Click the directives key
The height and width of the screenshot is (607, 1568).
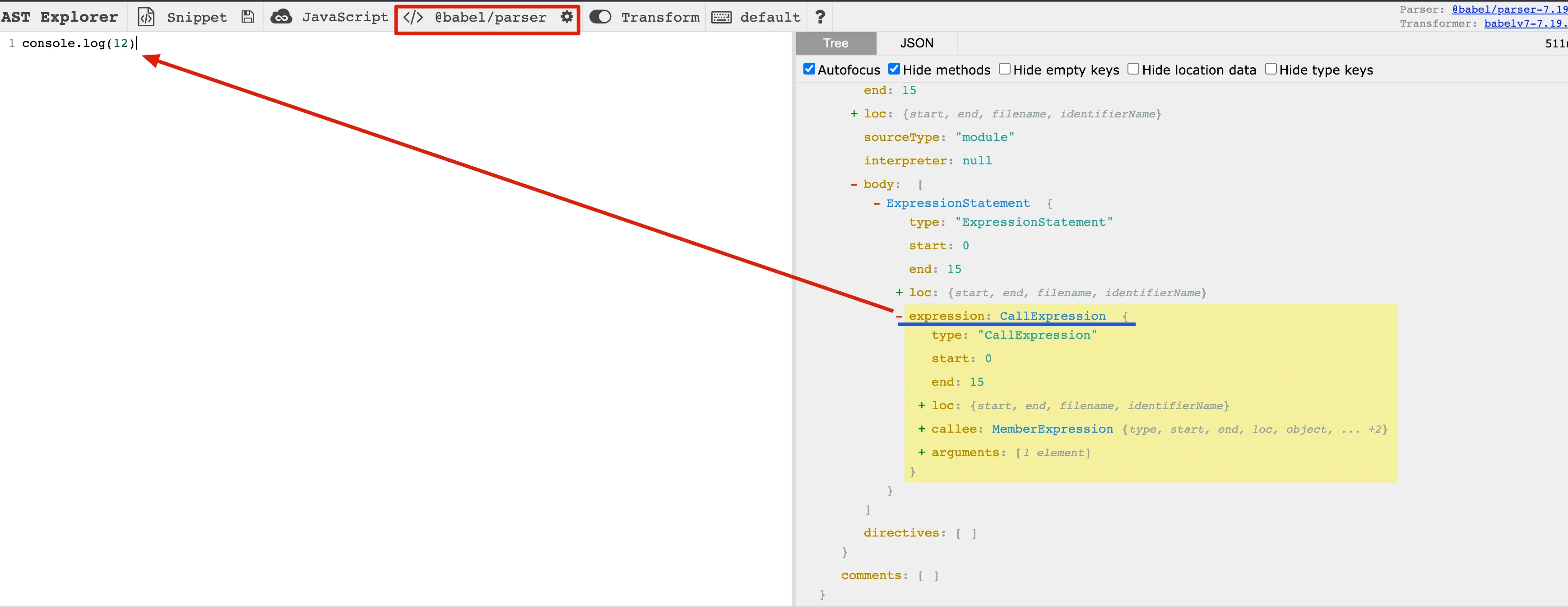(x=901, y=533)
